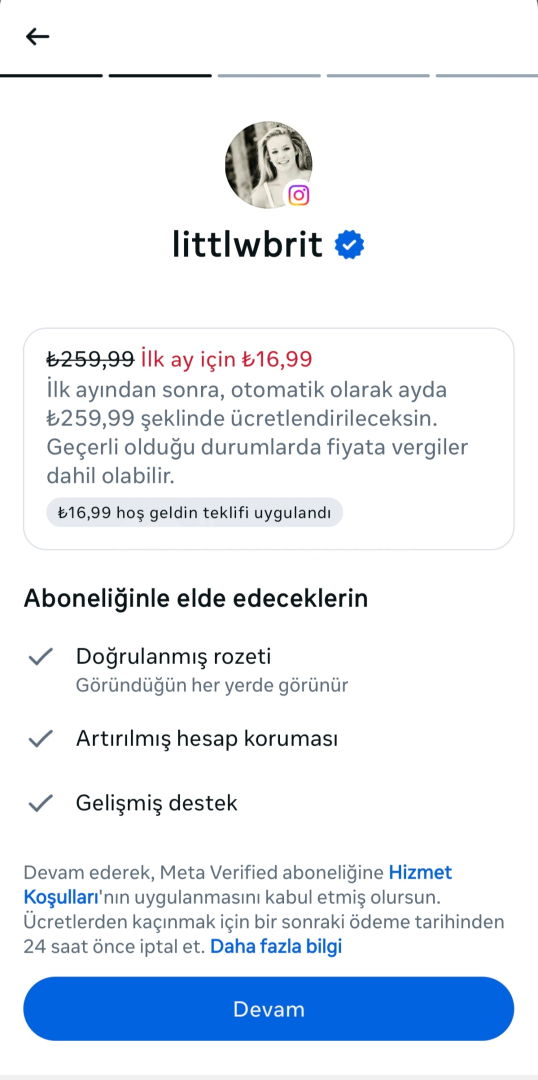Tap the hoş geldin teklifi uygulandı chip
The width and height of the screenshot is (538, 1080).
(x=194, y=512)
